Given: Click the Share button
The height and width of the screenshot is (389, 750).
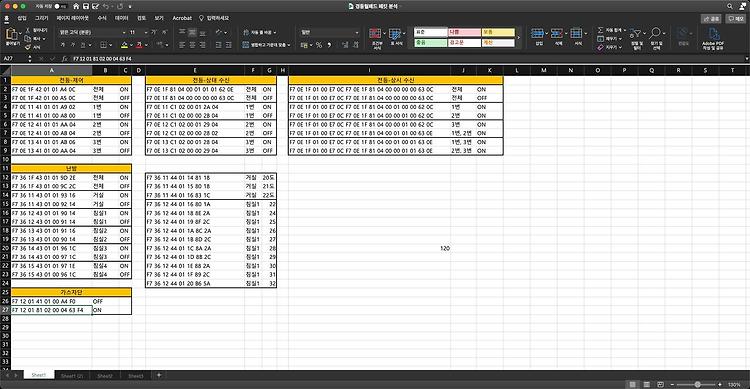Looking at the screenshot, I should click(x=711, y=18).
